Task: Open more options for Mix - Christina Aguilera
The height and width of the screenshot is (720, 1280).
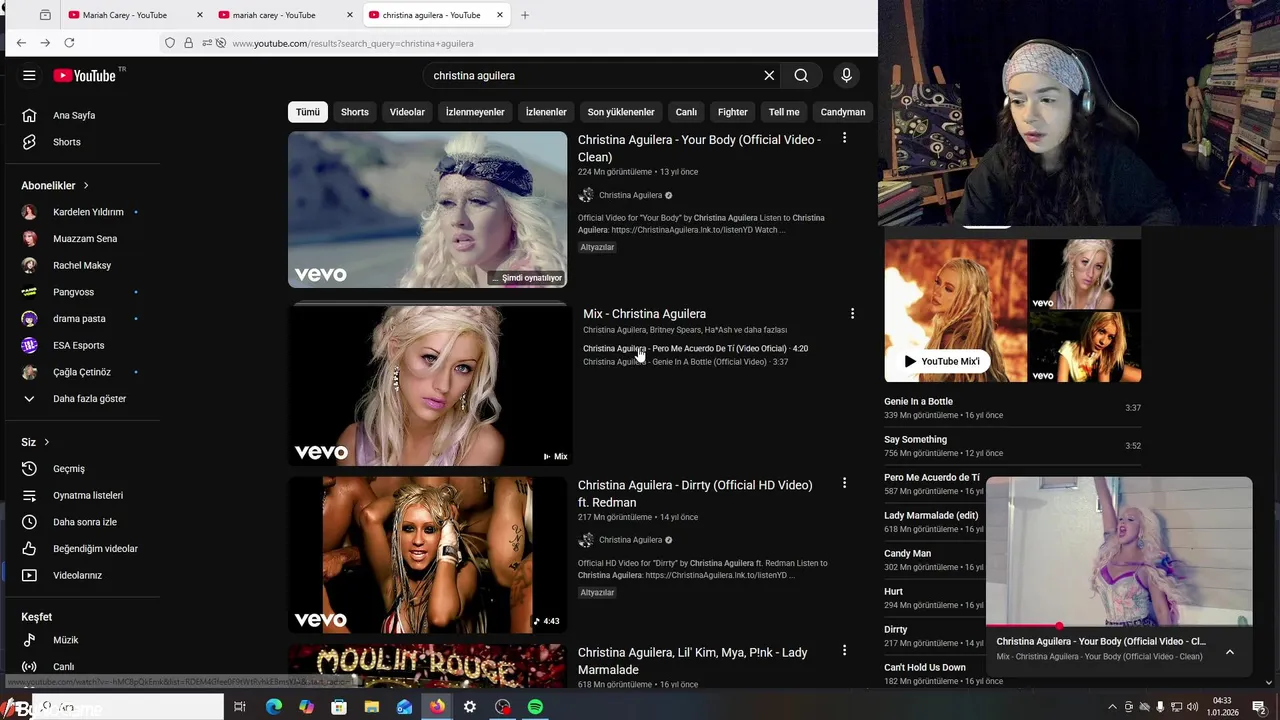Action: (x=852, y=314)
